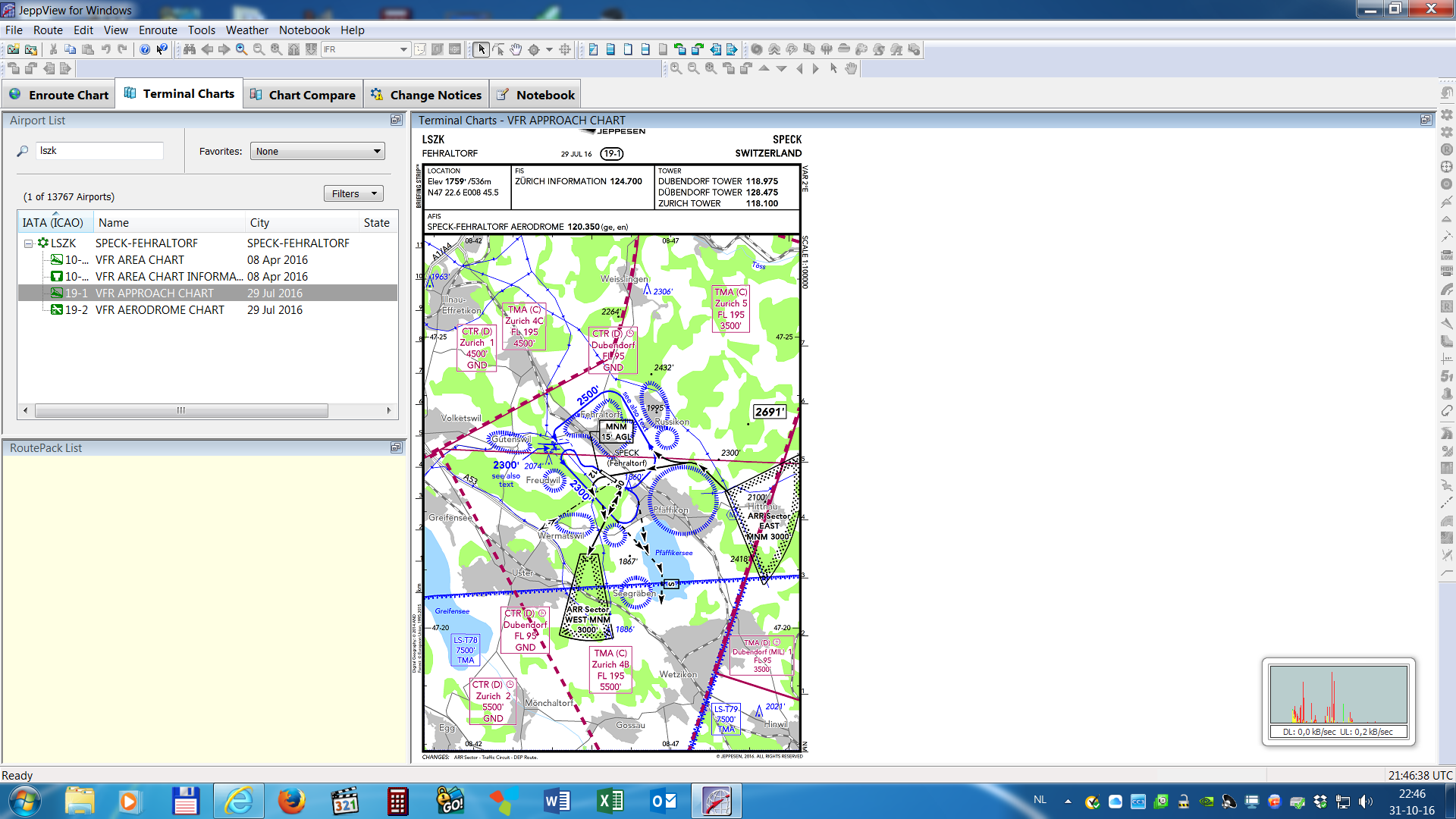Image resolution: width=1456 pixels, height=819 pixels.
Task: Click grey zoom-in in chart toolbar
Action: (x=676, y=68)
